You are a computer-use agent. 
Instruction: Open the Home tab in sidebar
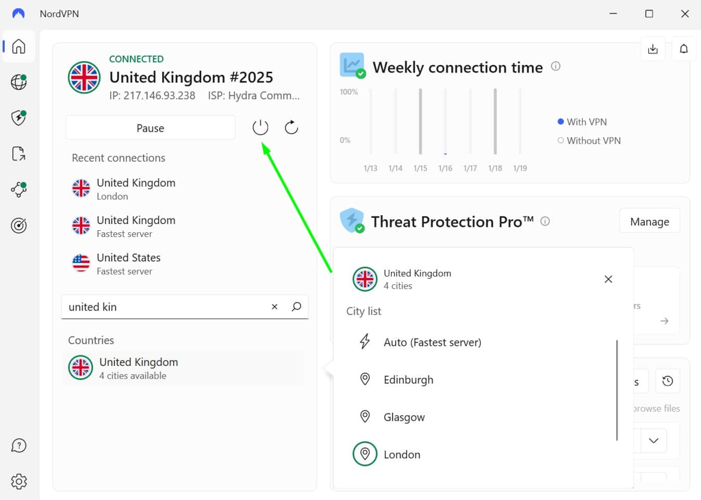click(x=19, y=47)
